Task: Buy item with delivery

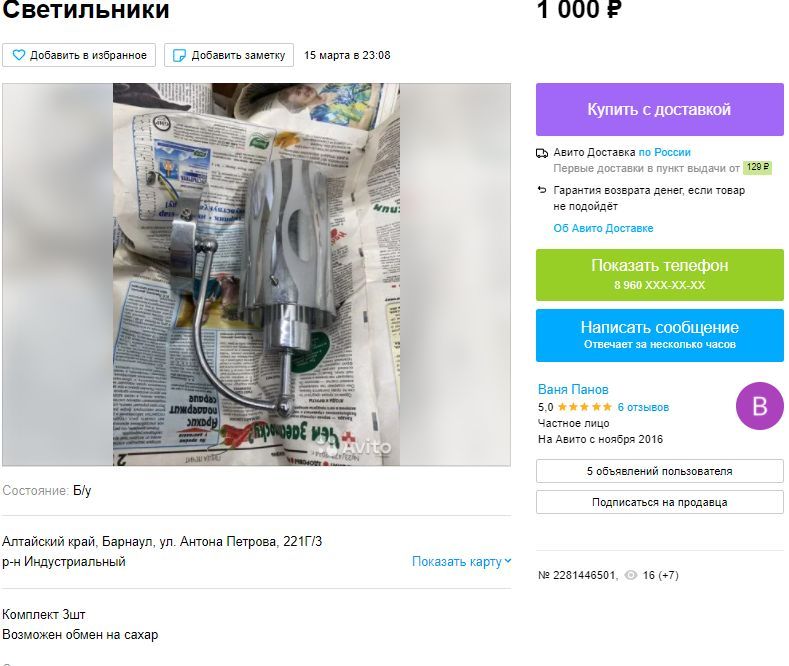Action: pos(660,109)
